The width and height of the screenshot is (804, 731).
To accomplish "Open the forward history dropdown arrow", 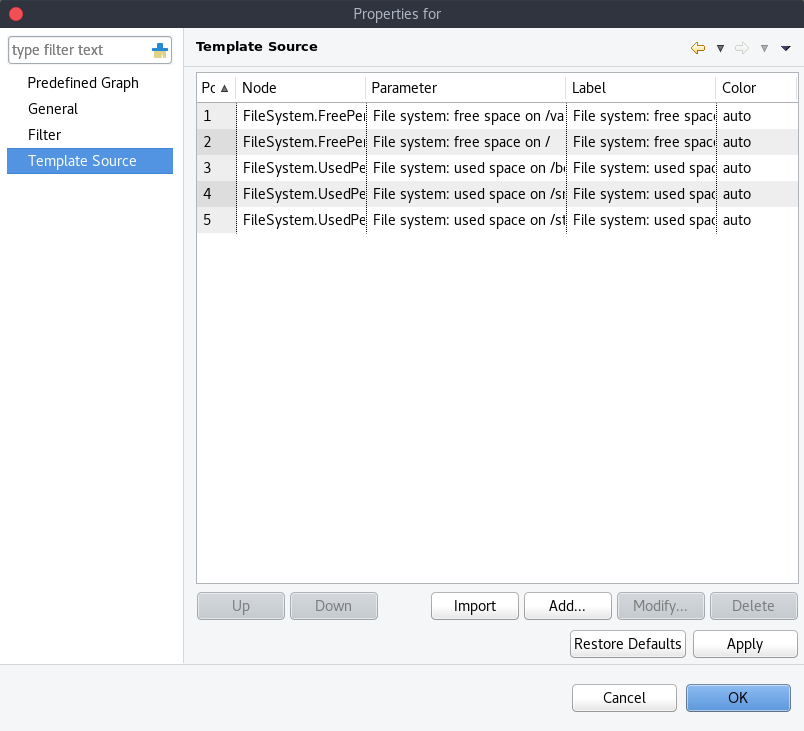I will pos(764,48).
